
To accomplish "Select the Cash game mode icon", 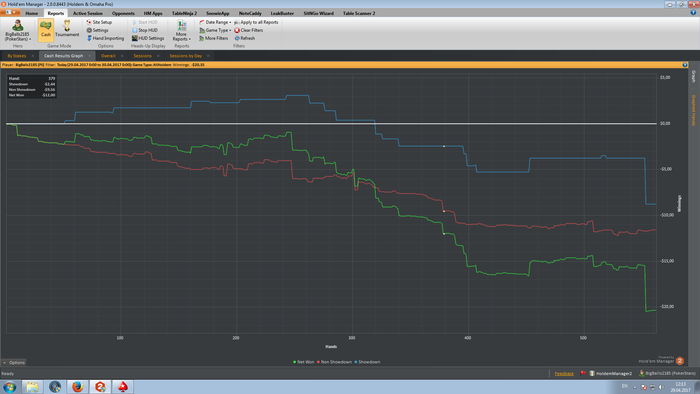I will point(46,29).
